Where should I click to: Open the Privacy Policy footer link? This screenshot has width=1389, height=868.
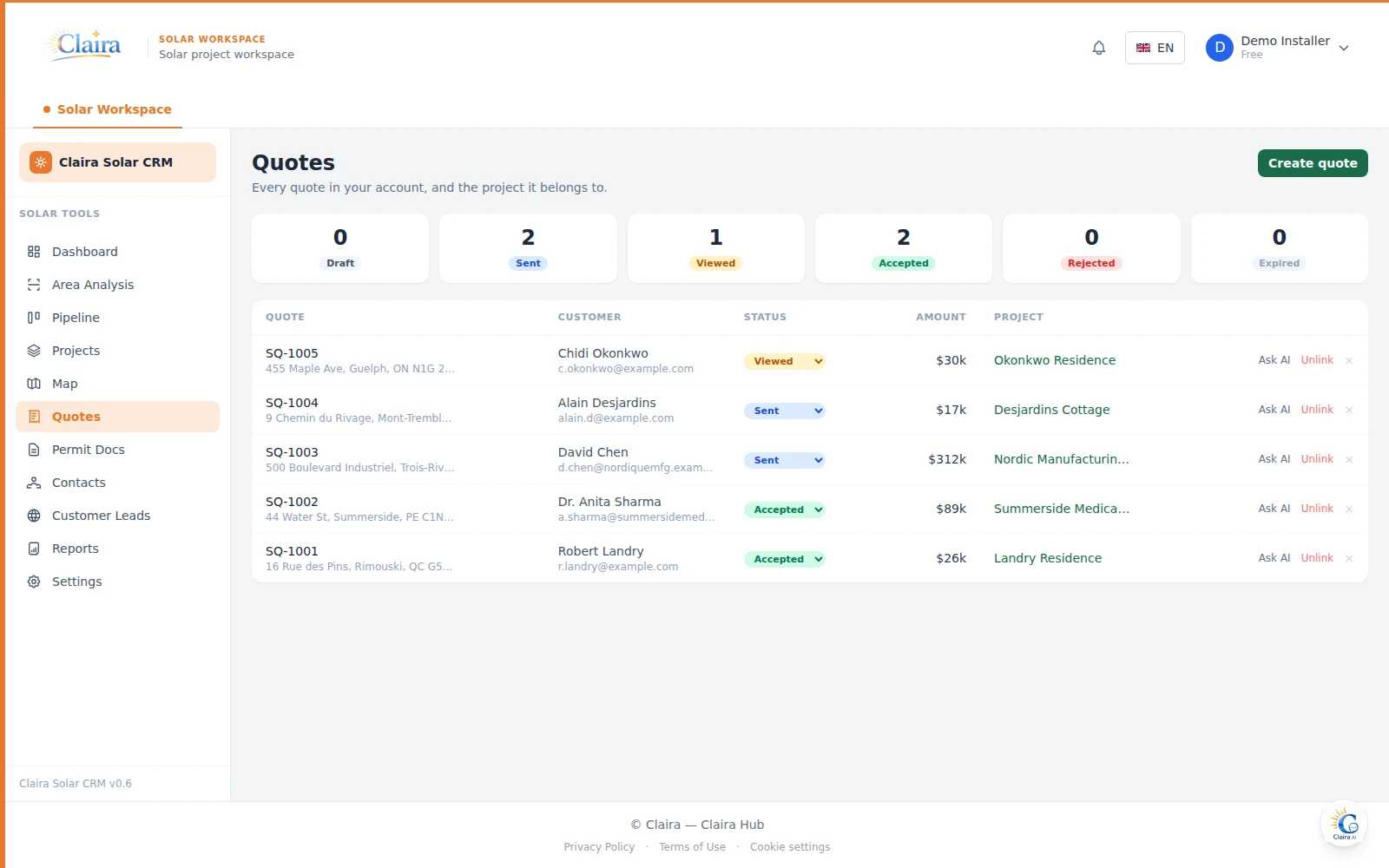pyautogui.click(x=599, y=847)
